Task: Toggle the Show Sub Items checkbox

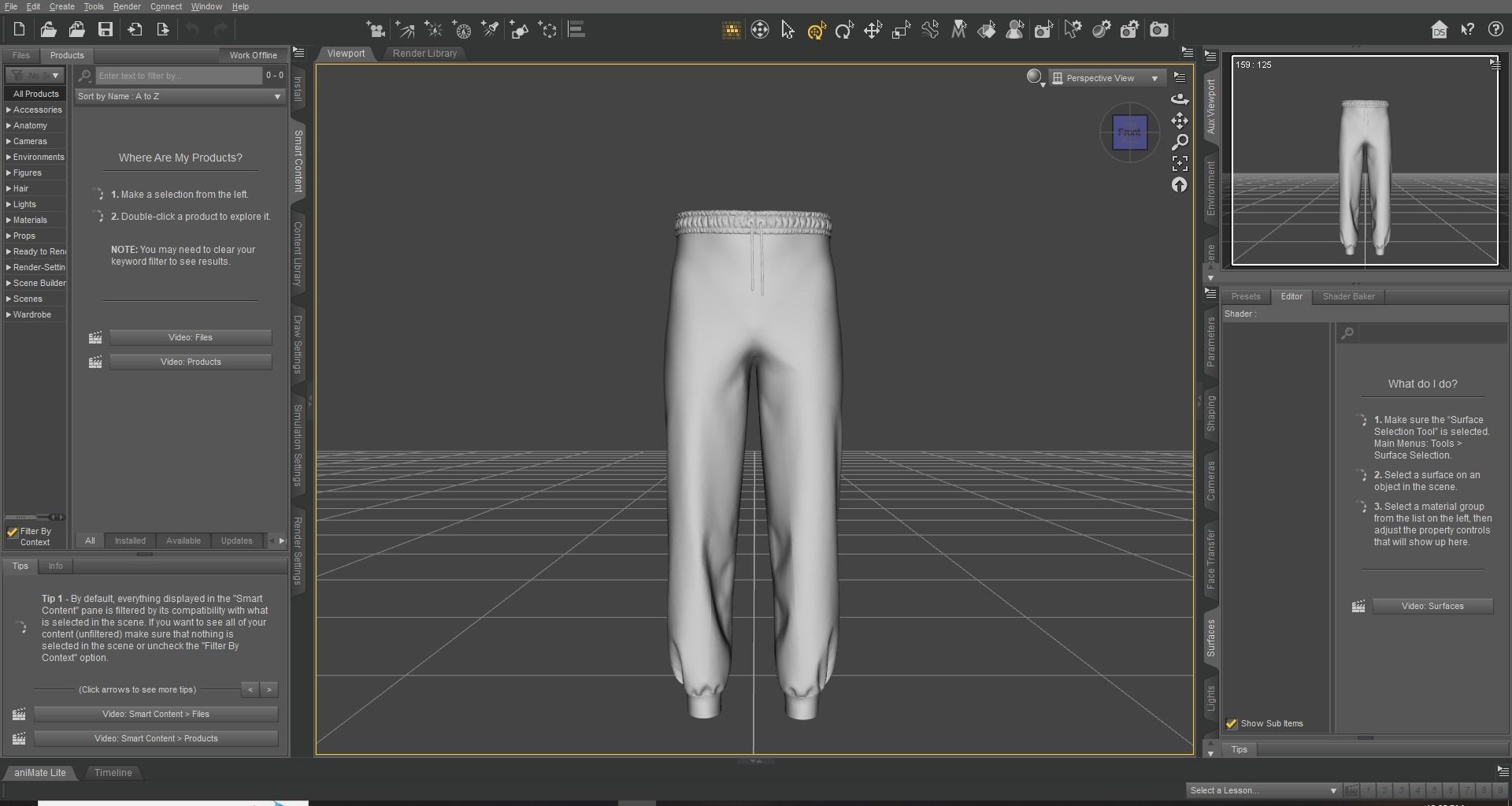Action: point(1230,723)
